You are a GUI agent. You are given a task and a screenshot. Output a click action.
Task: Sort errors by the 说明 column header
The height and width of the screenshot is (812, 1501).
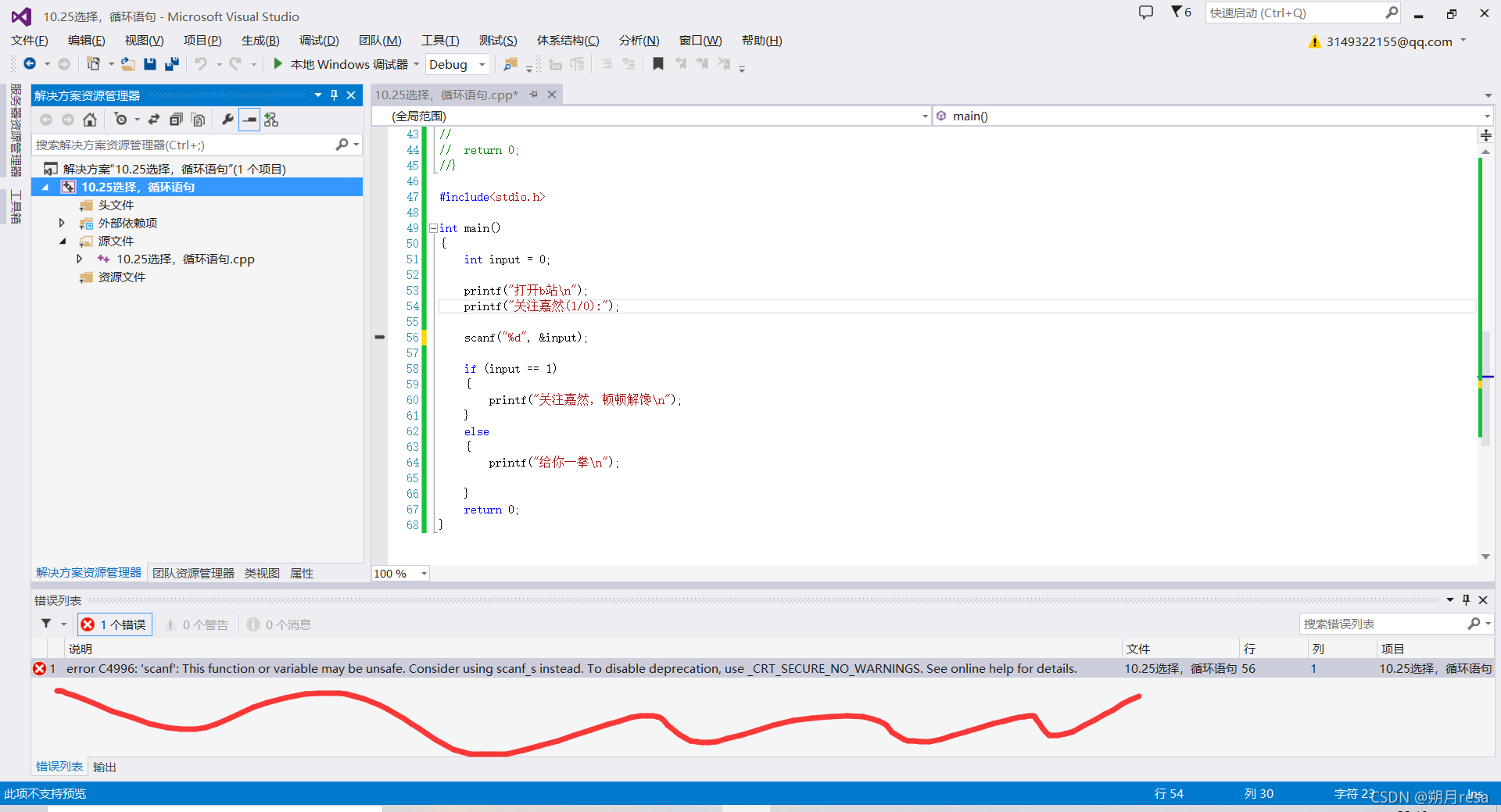pos(593,649)
